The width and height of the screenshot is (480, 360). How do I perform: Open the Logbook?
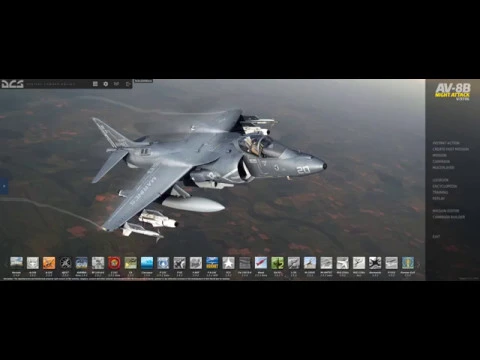pos(440,180)
